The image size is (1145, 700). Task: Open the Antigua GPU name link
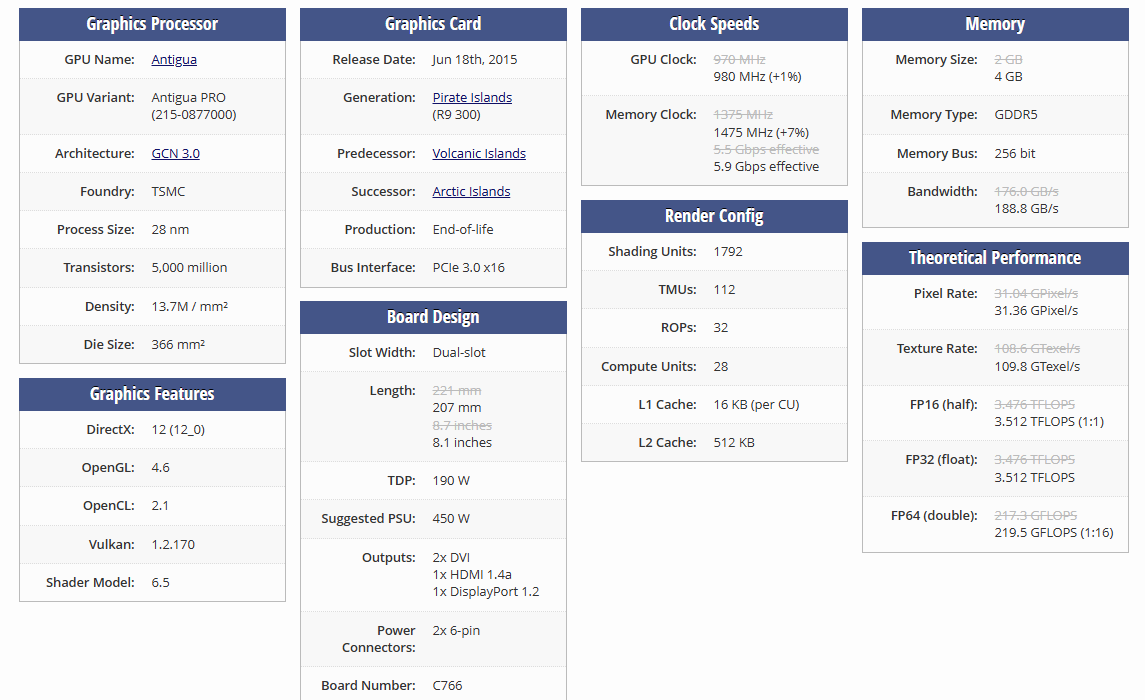click(x=174, y=60)
